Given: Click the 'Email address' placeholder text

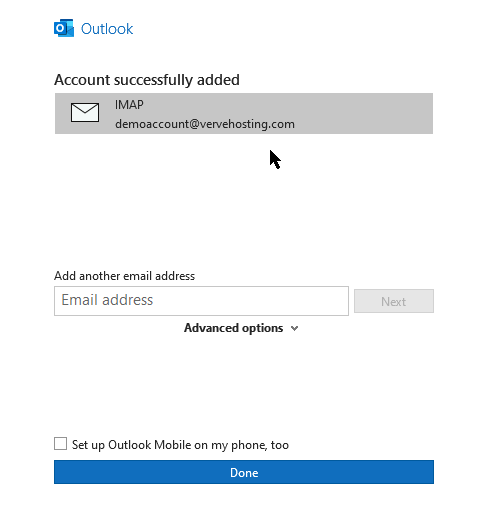Looking at the screenshot, I should tap(107, 300).
